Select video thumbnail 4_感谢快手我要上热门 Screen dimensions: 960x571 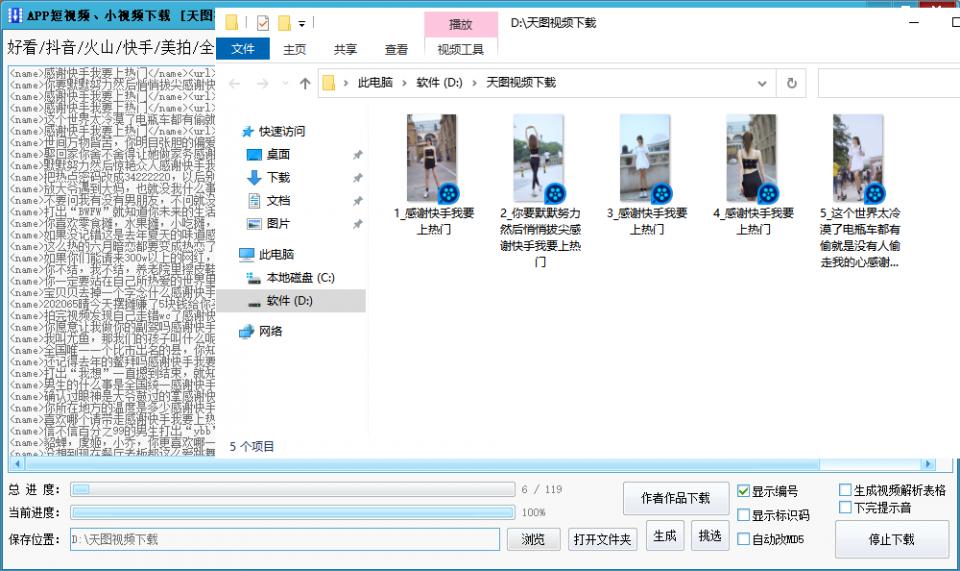pyautogui.click(x=752, y=159)
